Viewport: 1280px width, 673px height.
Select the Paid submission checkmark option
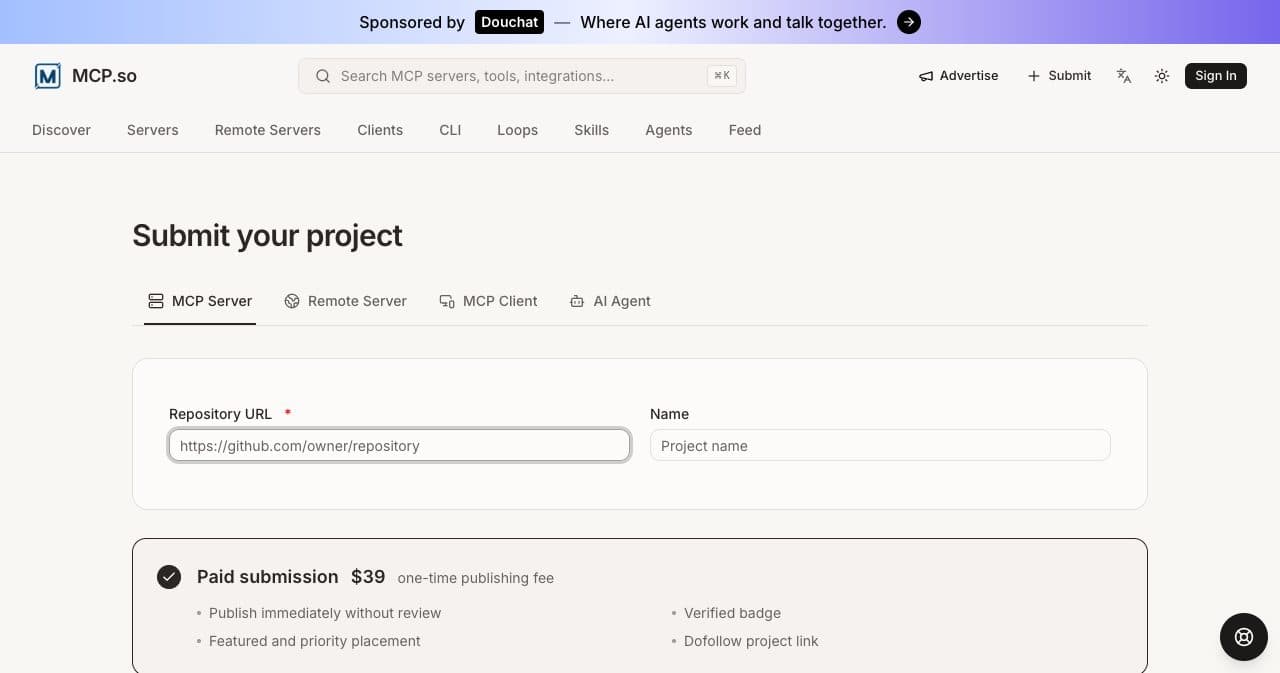169,577
